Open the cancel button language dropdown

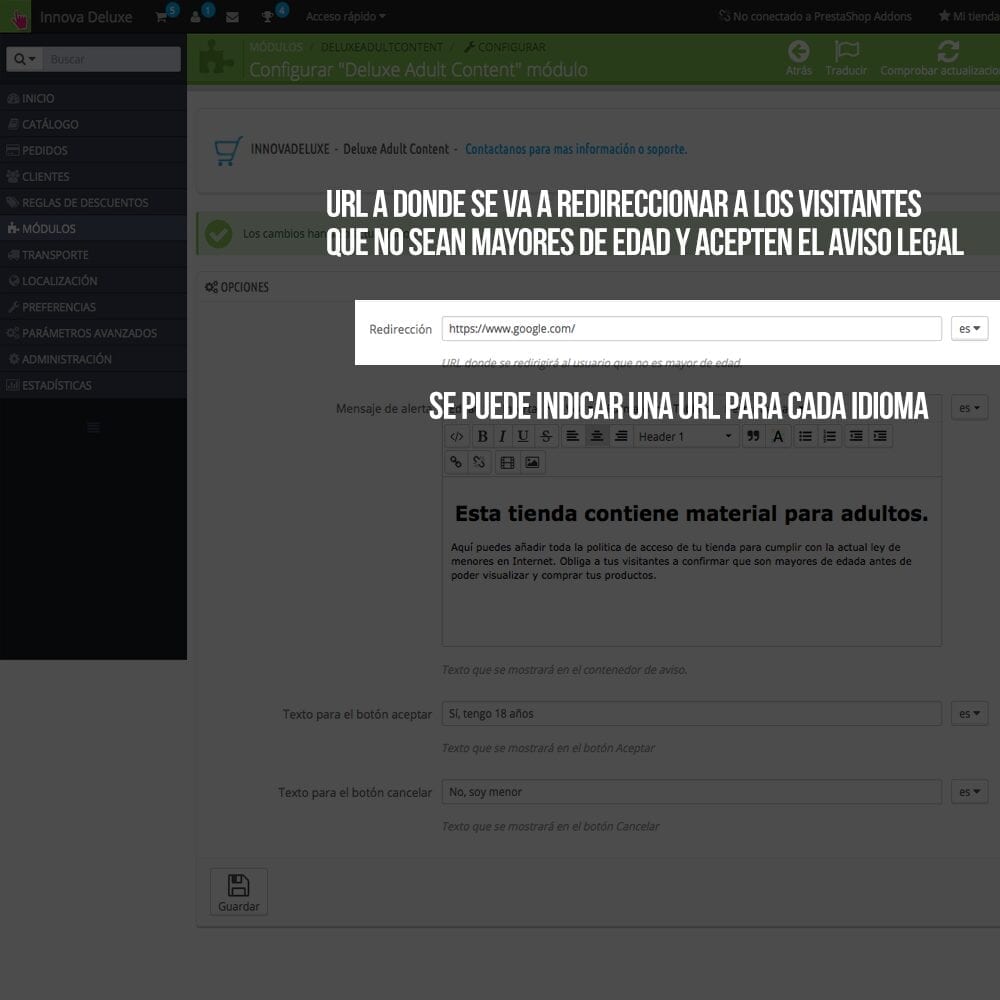click(969, 791)
